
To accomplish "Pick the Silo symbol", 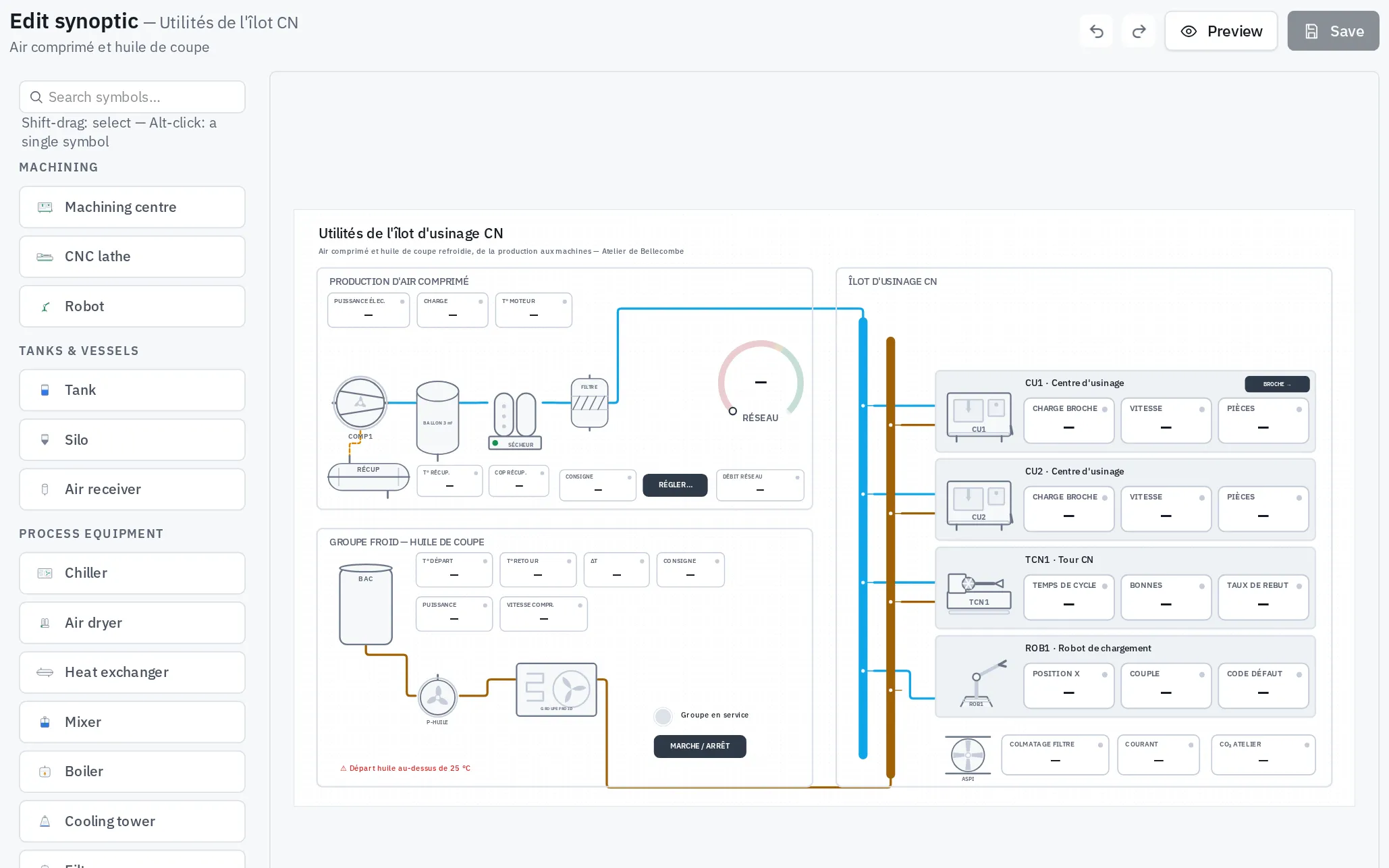I will click(x=132, y=440).
